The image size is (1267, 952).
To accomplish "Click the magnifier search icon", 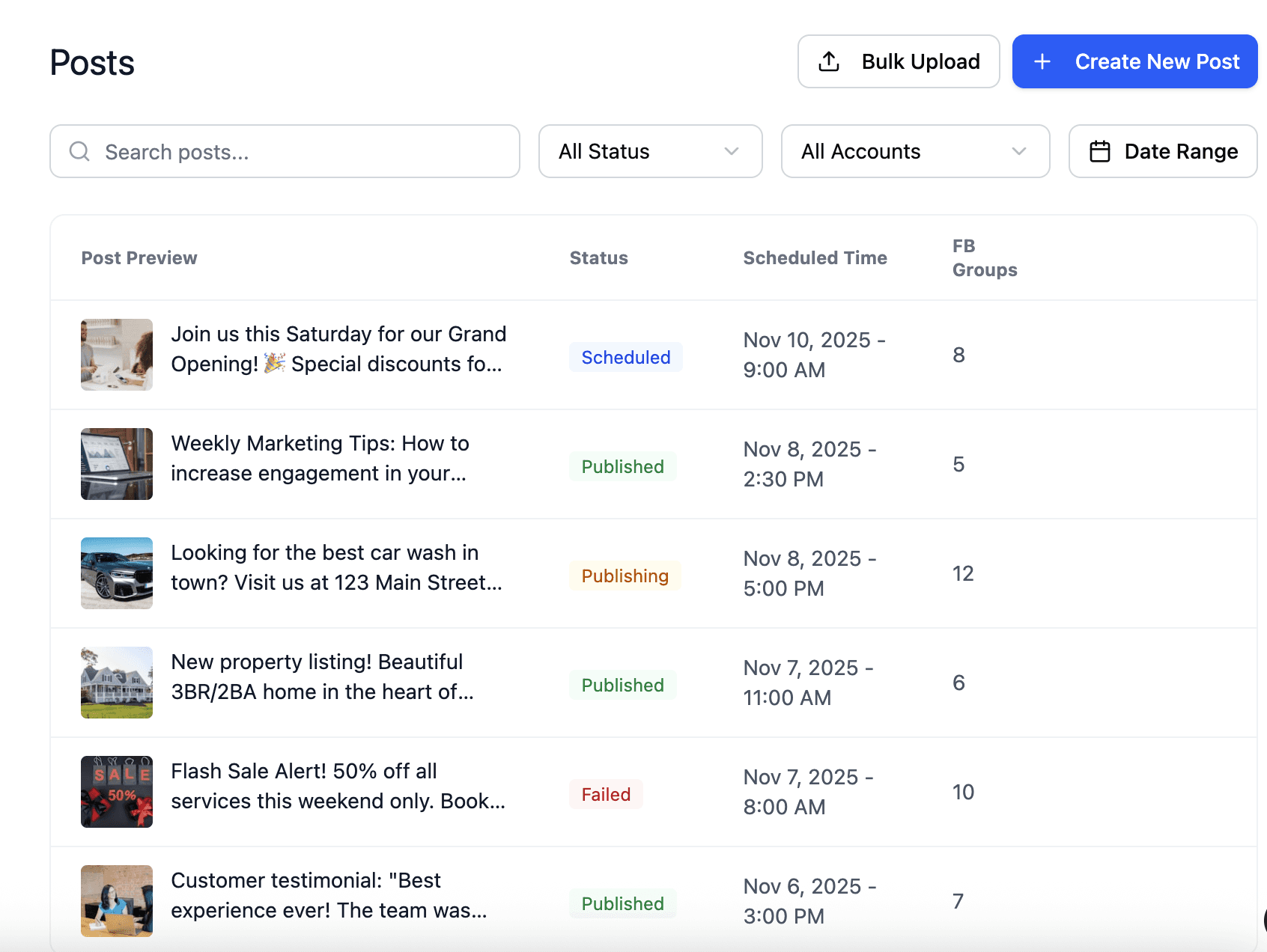I will point(79,152).
